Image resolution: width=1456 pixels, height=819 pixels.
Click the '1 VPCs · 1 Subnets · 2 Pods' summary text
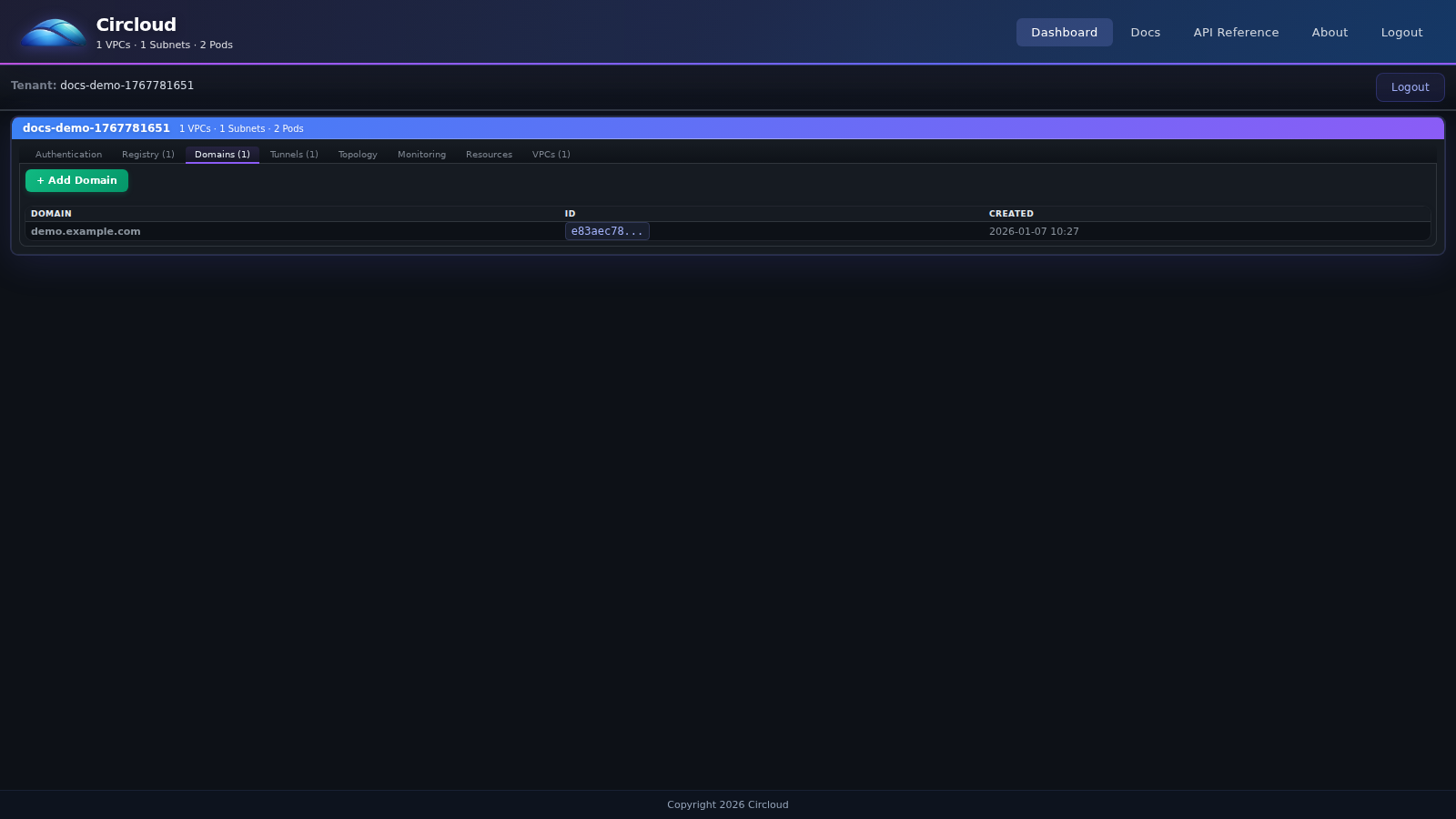tap(164, 44)
